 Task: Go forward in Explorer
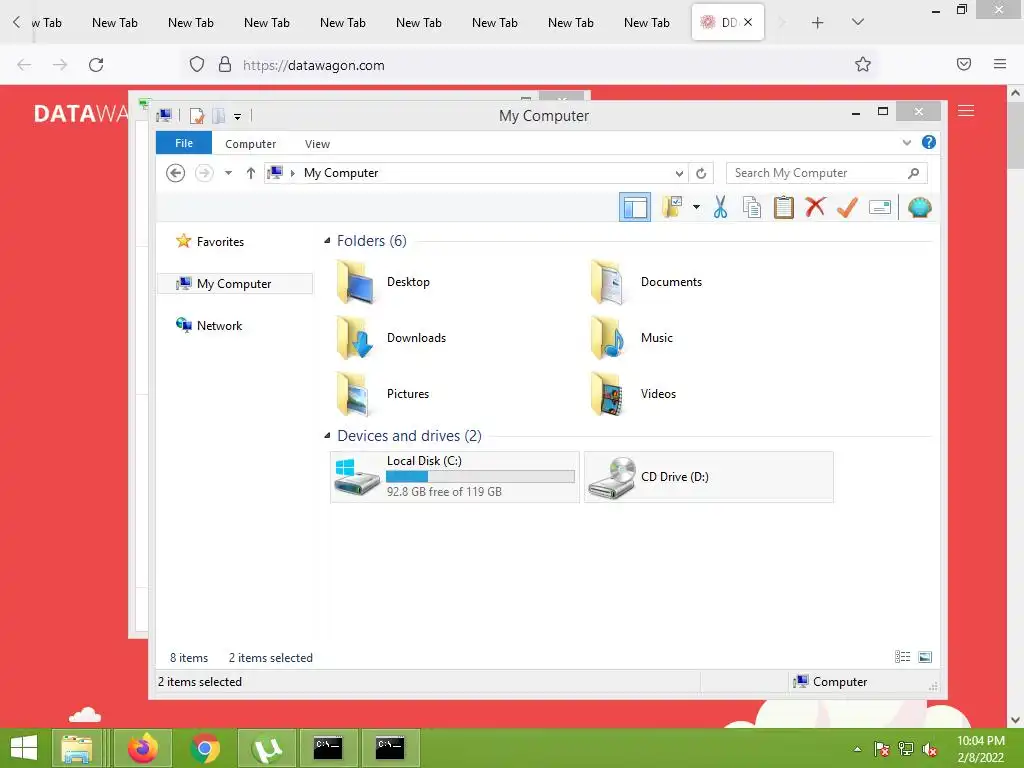click(x=204, y=173)
